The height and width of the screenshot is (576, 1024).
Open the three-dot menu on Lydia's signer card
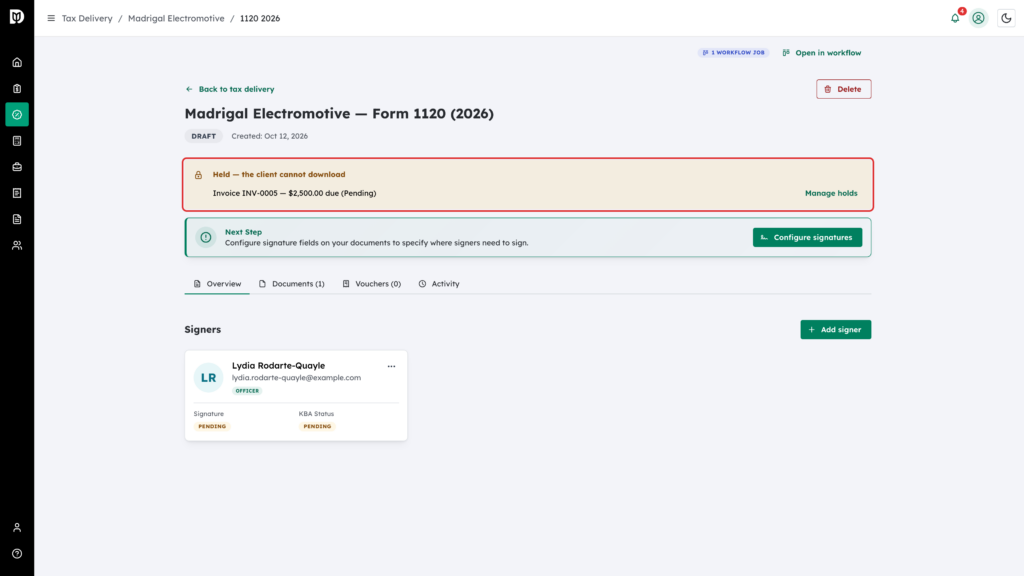(x=391, y=366)
